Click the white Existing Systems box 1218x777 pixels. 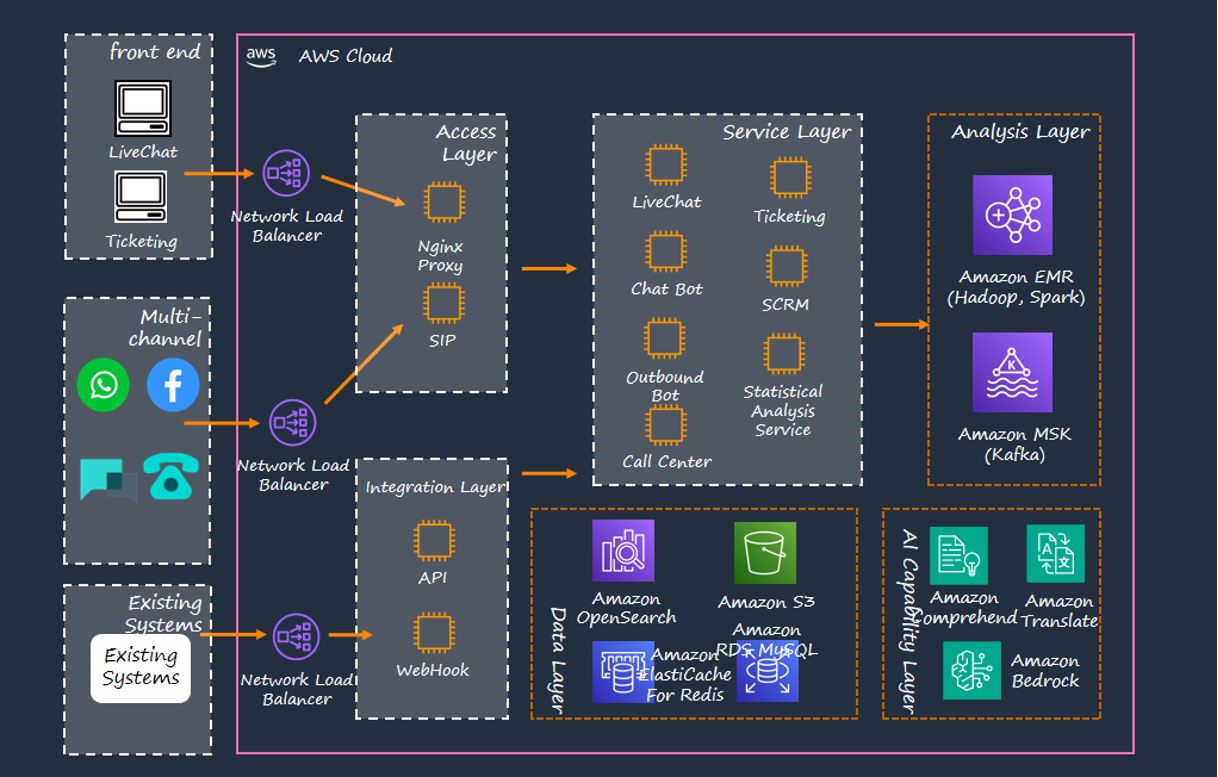(x=141, y=668)
